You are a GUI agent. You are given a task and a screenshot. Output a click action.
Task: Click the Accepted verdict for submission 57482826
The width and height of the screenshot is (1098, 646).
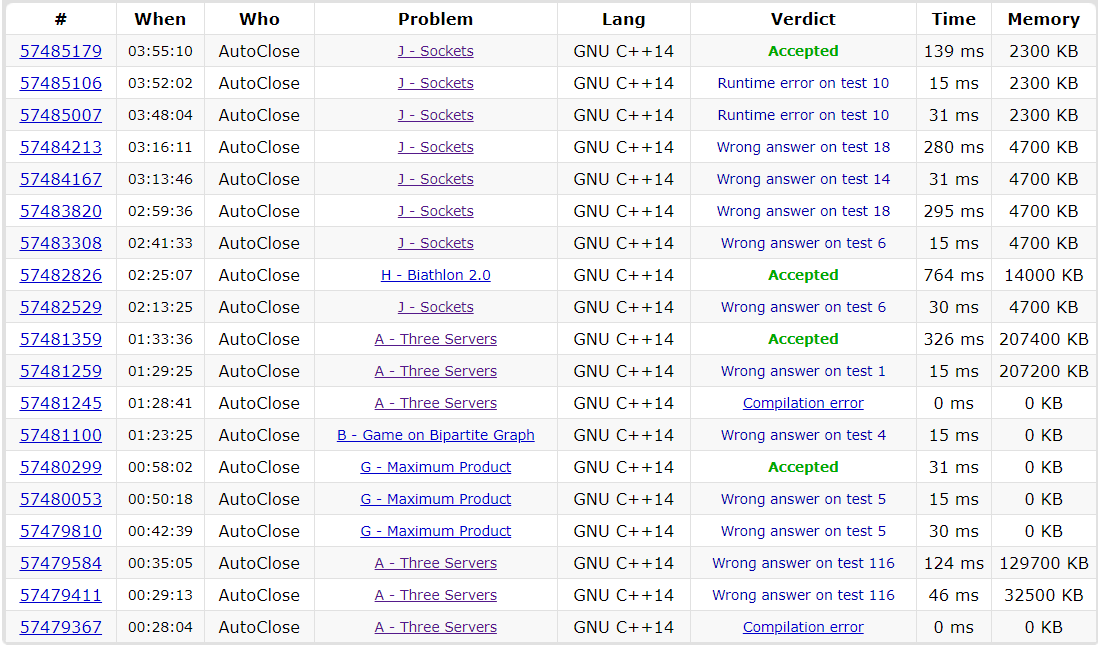pos(803,275)
